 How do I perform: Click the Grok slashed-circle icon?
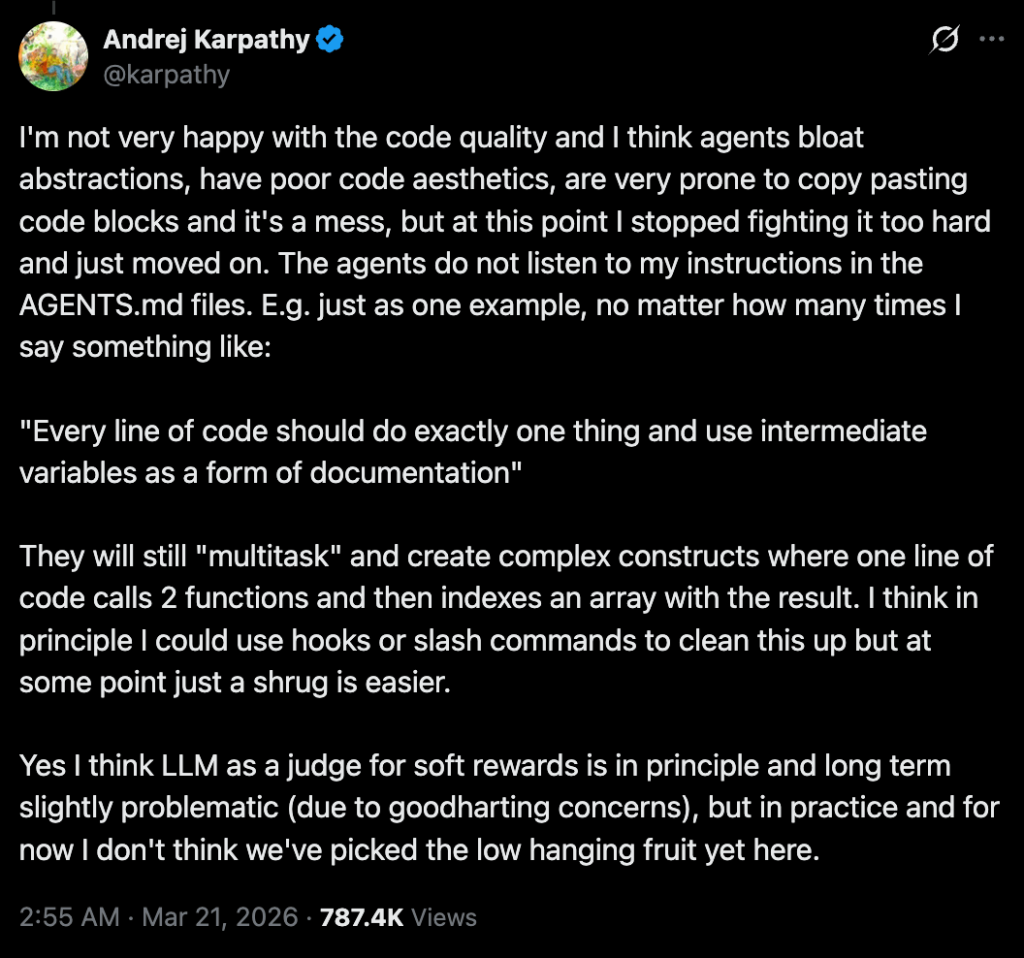click(x=942, y=40)
